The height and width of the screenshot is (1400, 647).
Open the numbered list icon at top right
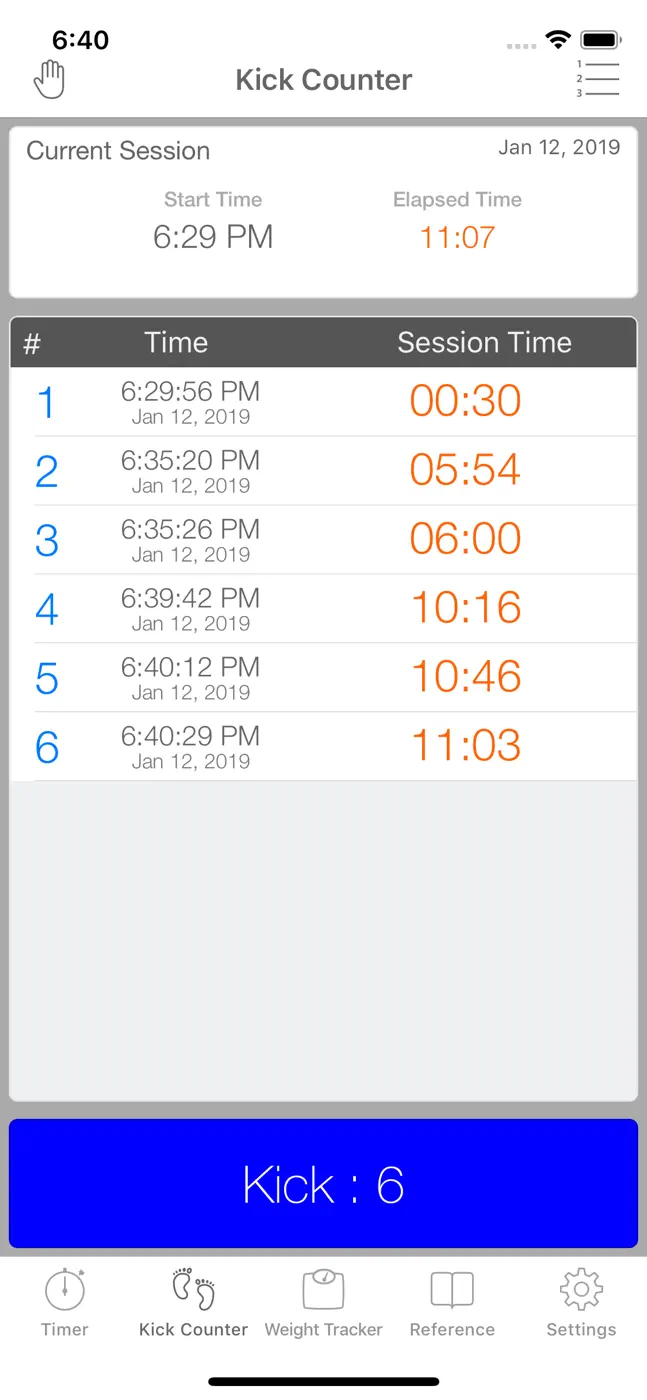point(598,79)
